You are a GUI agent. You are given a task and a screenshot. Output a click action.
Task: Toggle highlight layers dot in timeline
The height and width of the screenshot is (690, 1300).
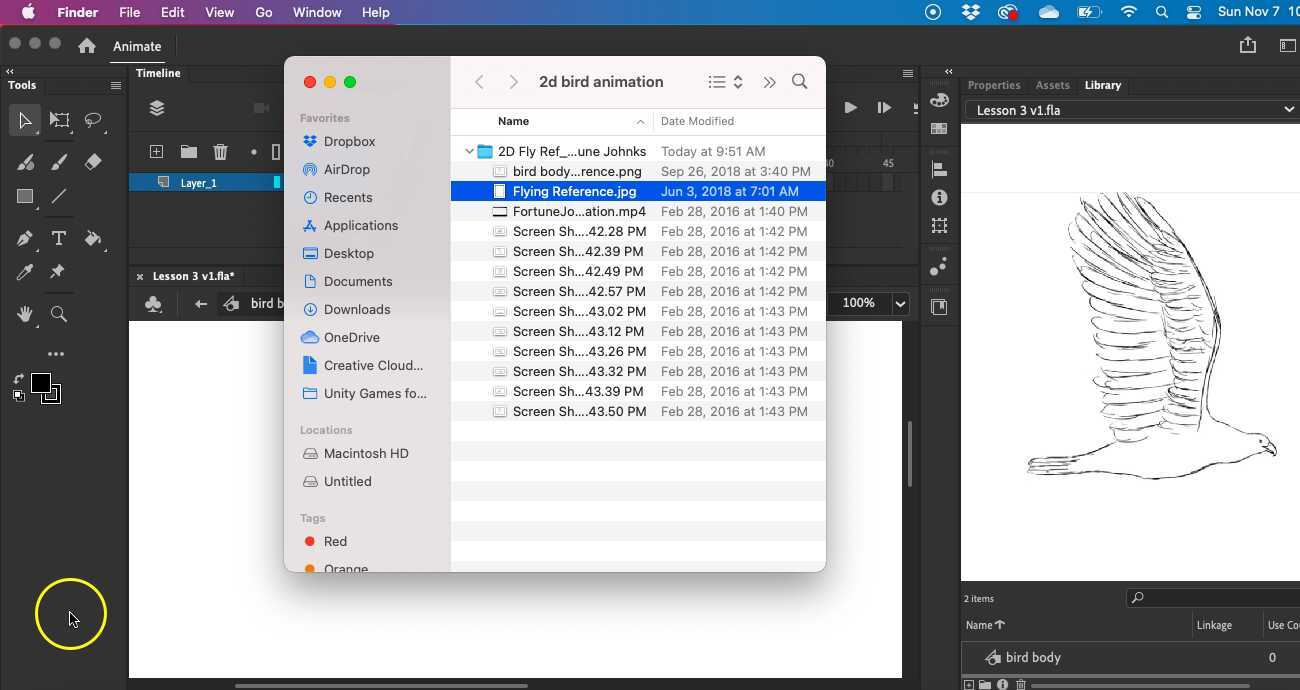tap(254, 152)
